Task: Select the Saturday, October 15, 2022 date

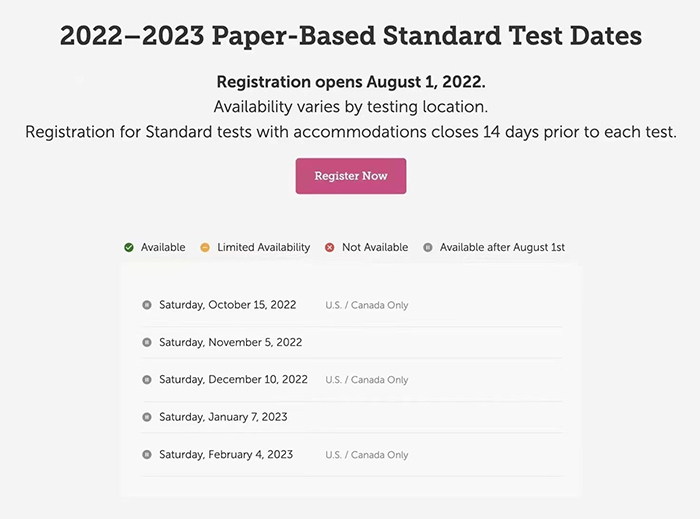Action: coord(228,305)
